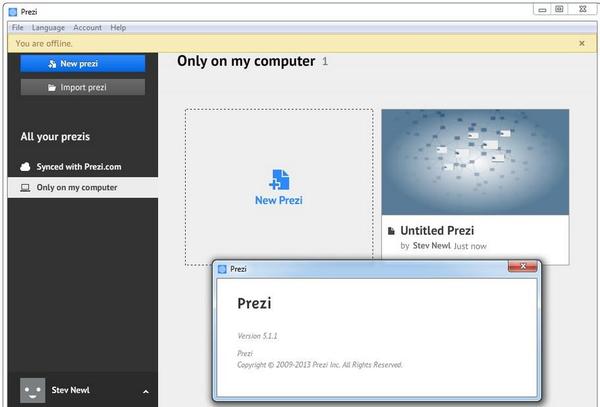The width and height of the screenshot is (600, 407).
Task: Click 'Just now' timestamp on Untitled Prezi
Action: 470,246
